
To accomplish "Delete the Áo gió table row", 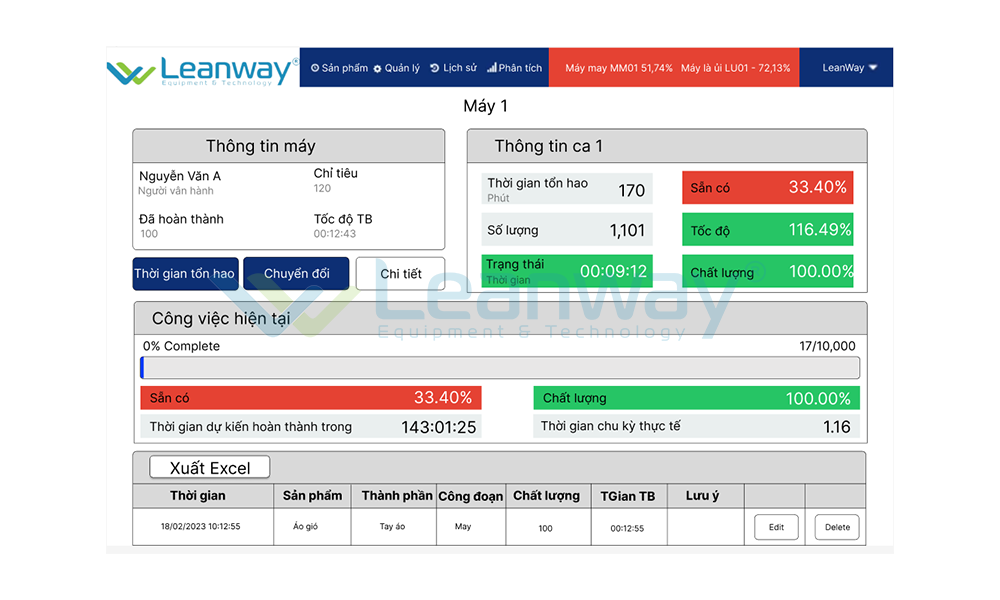I will (x=837, y=527).
